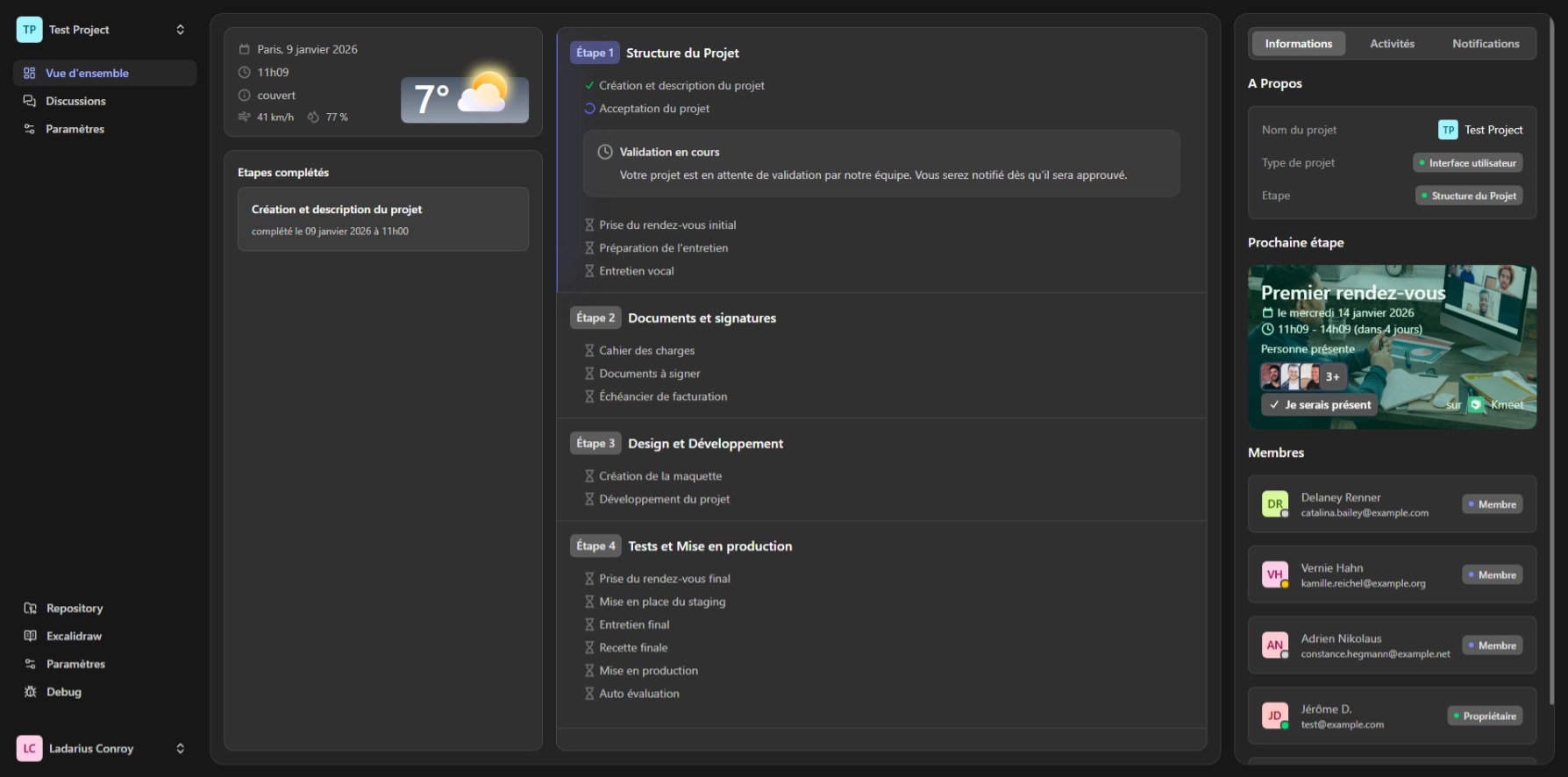Click the Validation en cours clock icon

[x=605, y=153]
